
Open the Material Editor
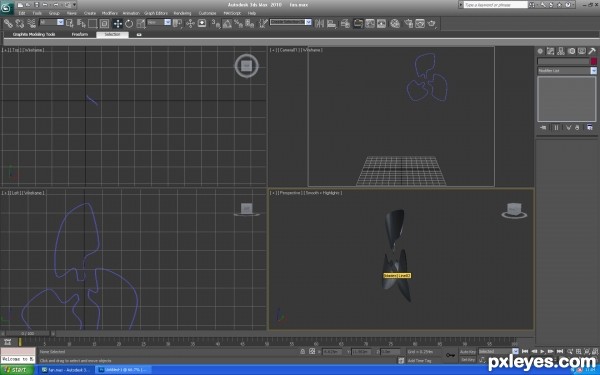click(x=395, y=24)
